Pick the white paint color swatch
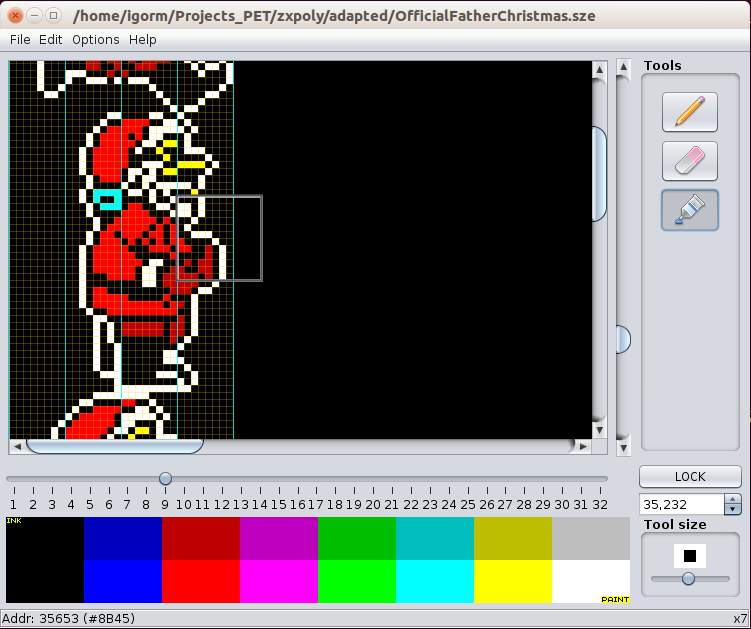The image size is (751, 629). (591, 582)
